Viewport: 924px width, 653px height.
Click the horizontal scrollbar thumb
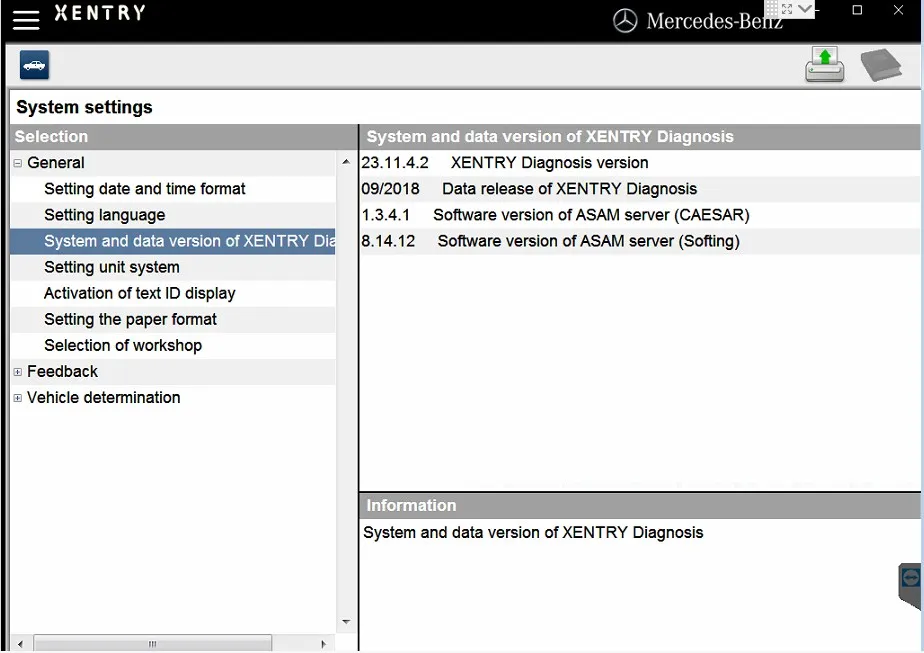click(x=153, y=643)
